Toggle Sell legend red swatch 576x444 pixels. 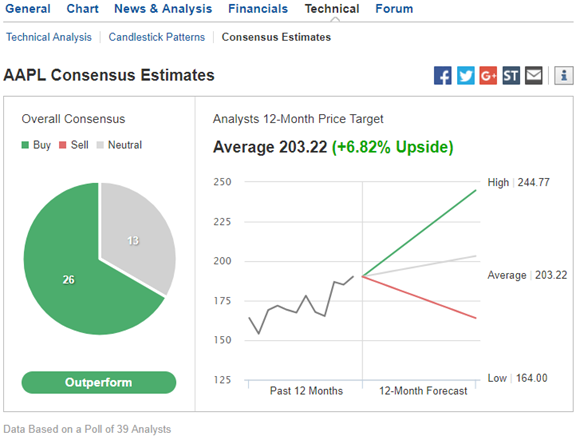pos(63,145)
